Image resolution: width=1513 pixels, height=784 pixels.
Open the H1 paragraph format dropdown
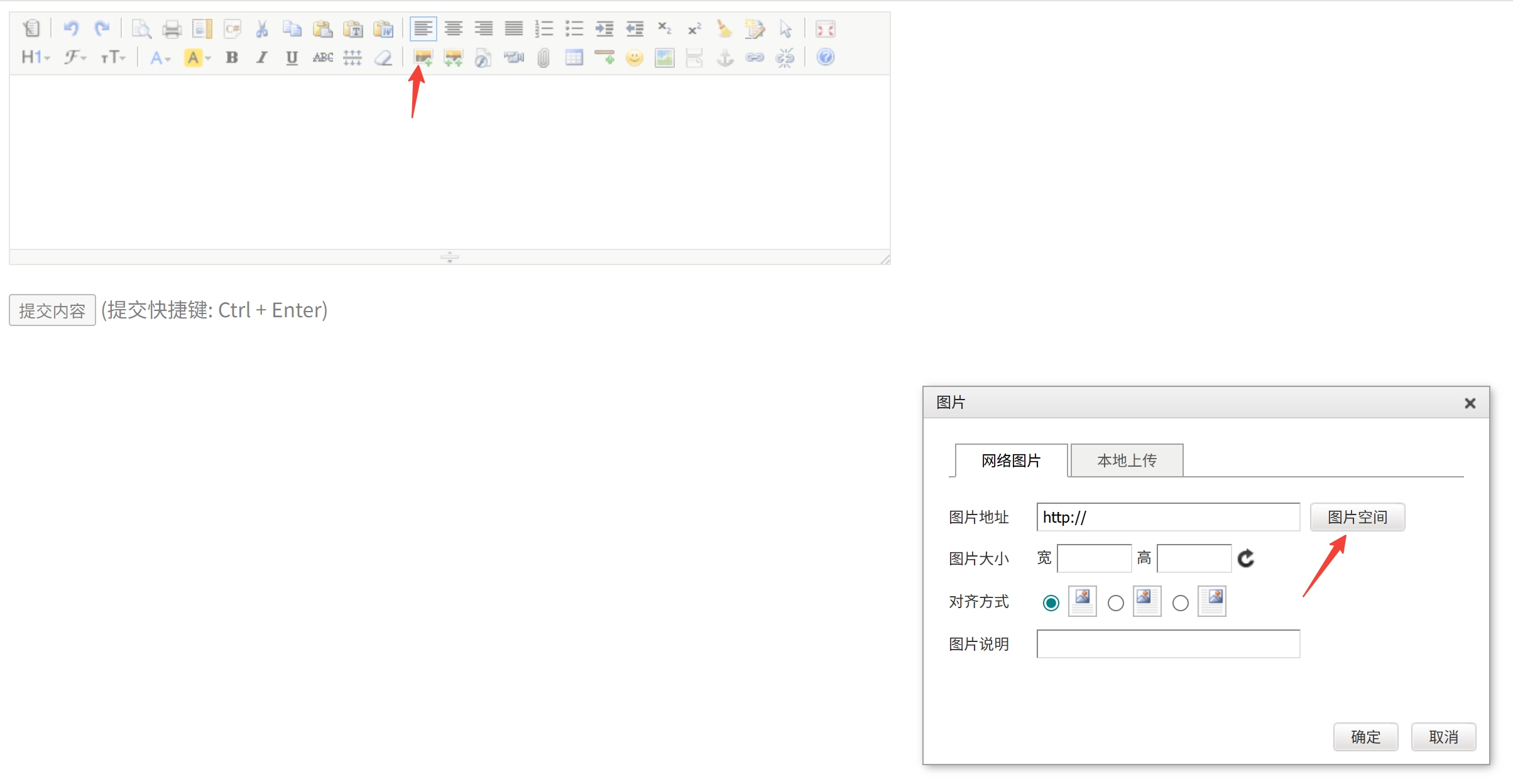[36, 58]
